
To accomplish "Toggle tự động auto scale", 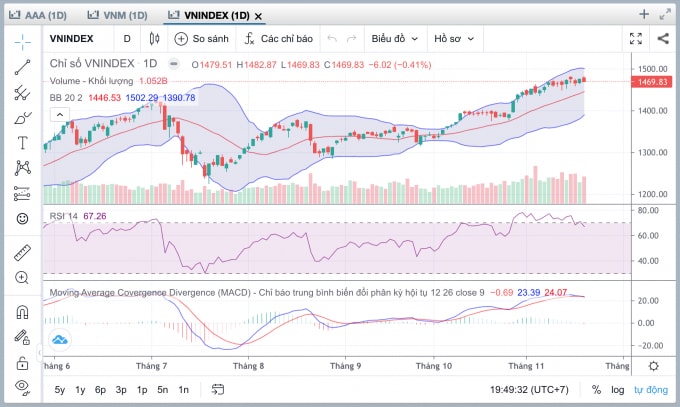I will [651, 390].
